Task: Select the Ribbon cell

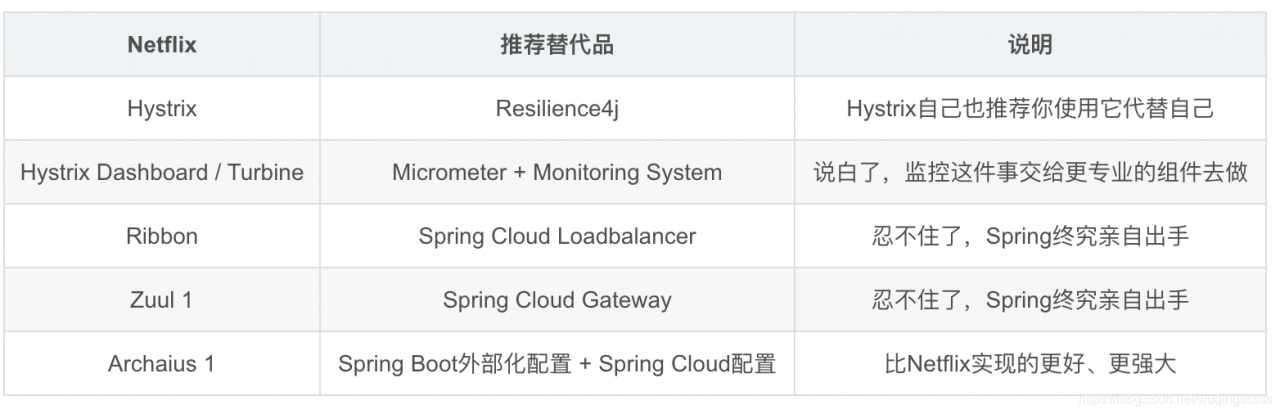Action: [162, 236]
